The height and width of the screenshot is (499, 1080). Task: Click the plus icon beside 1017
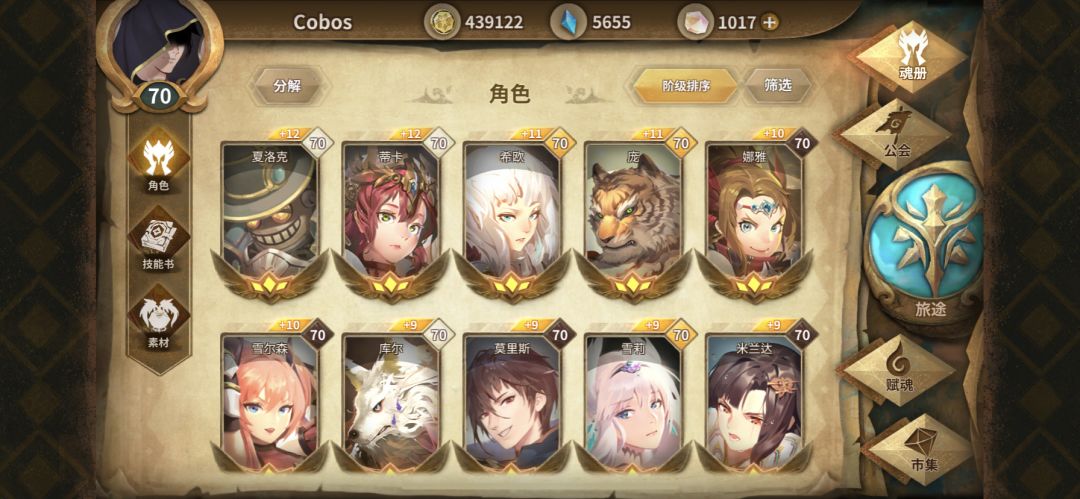[770, 22]
